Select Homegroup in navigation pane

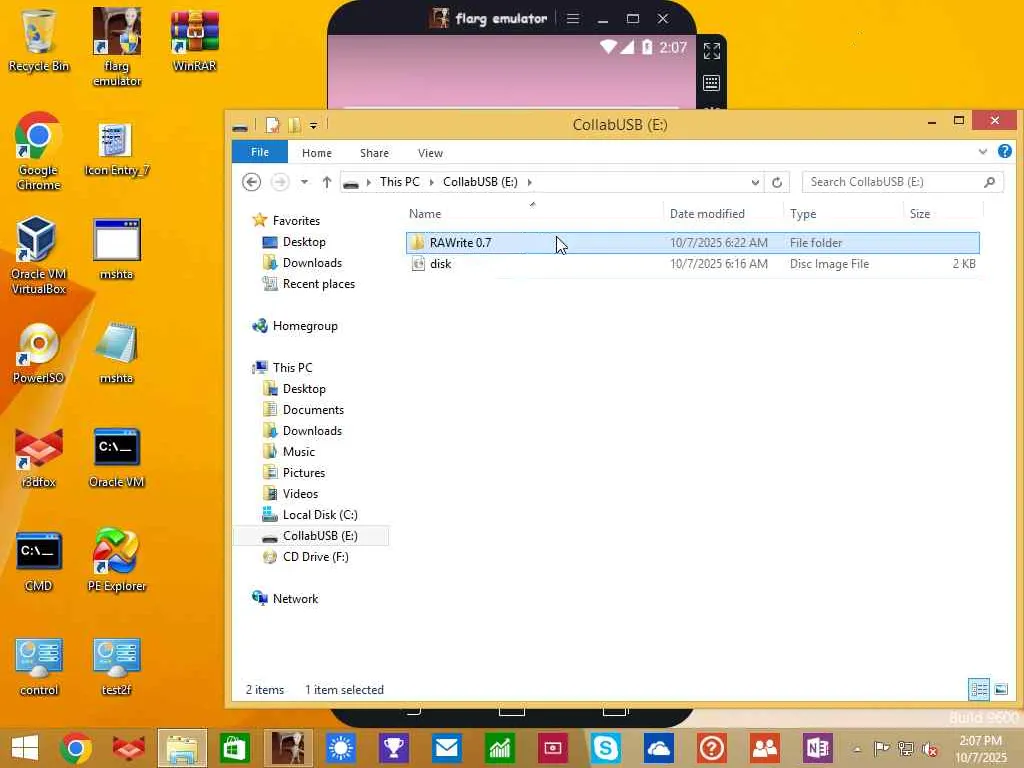[296, 325]
